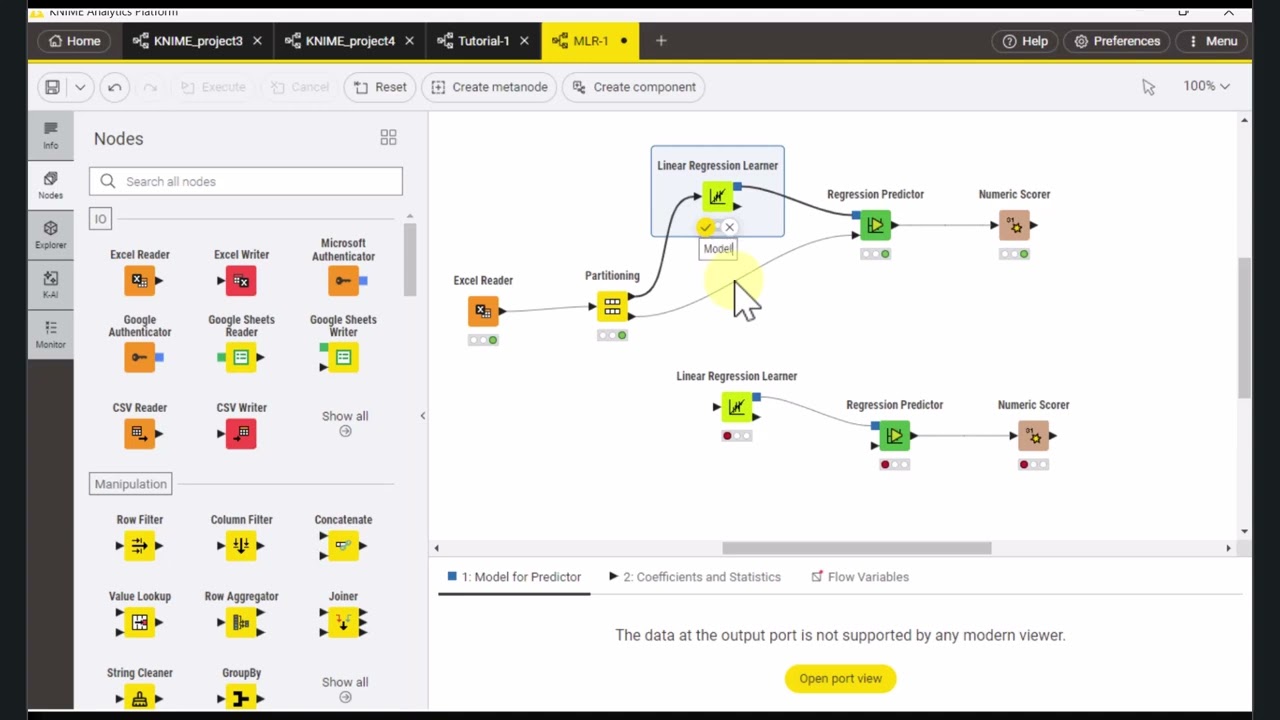Select the Partitioning node on canvas
Image resolution: width=1280 pixels, height=720 pixels.
coord(612,307)
